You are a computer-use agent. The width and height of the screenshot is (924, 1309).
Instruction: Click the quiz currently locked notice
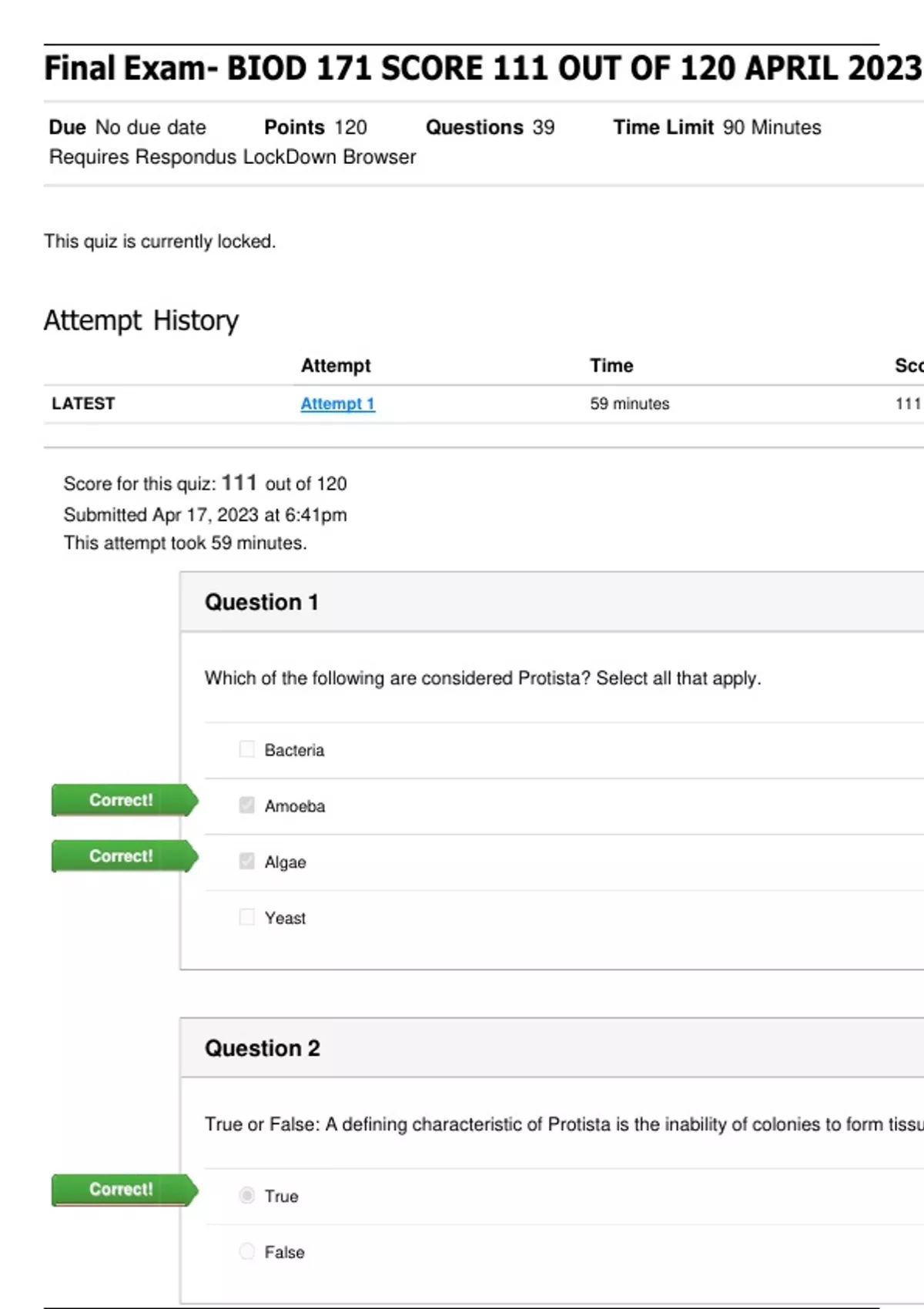pos(159,241)
